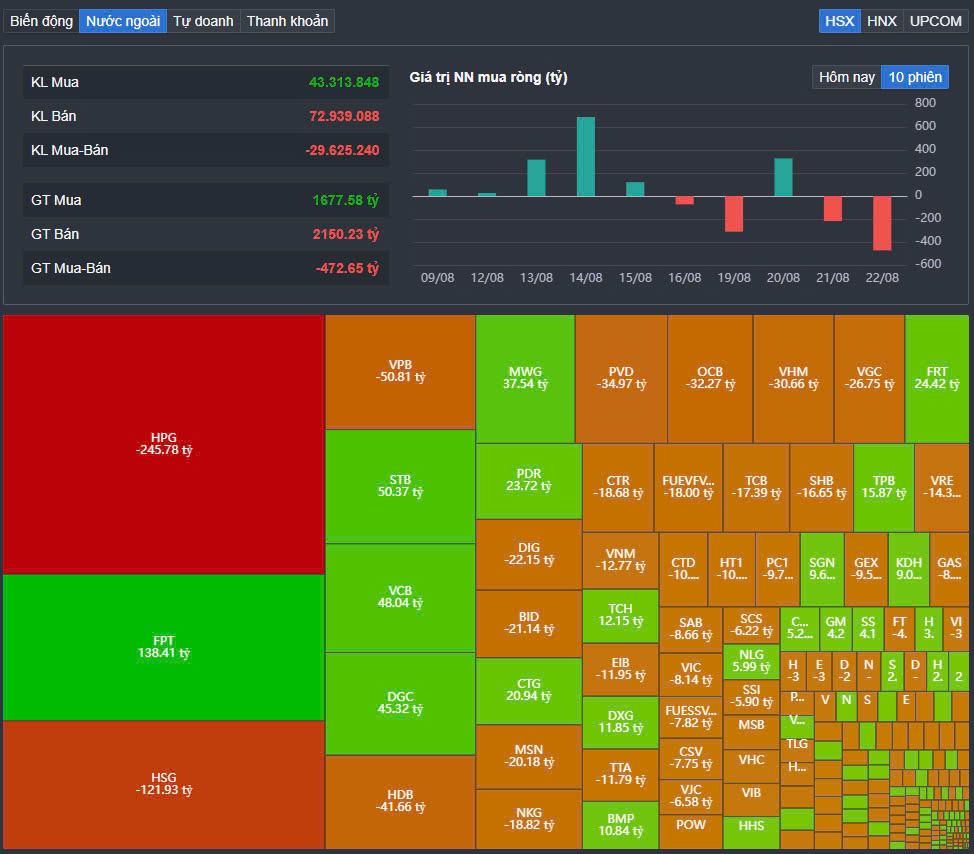Open the Tự doanh tab
The image size is (974, 854).
pos(203,21)
